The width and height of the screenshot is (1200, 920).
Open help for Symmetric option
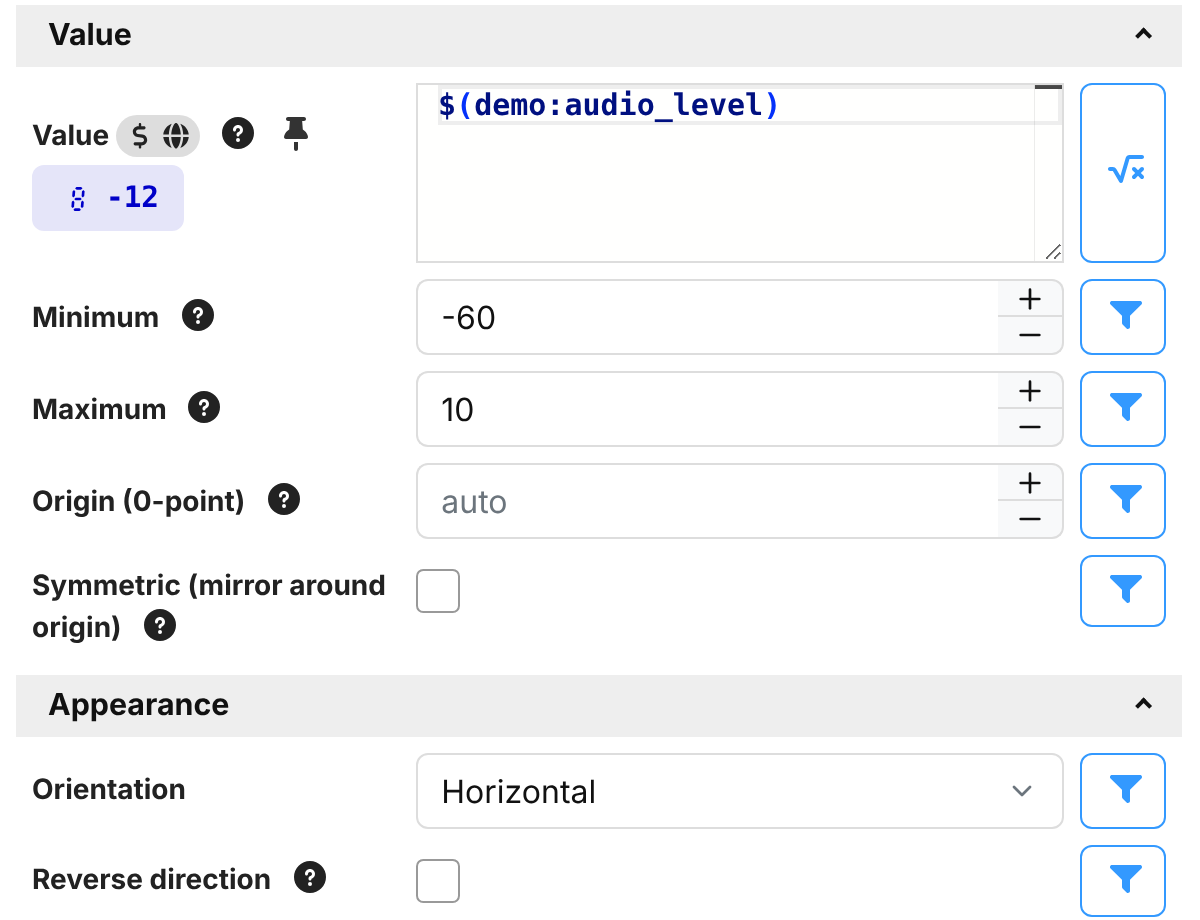(160, 627)
